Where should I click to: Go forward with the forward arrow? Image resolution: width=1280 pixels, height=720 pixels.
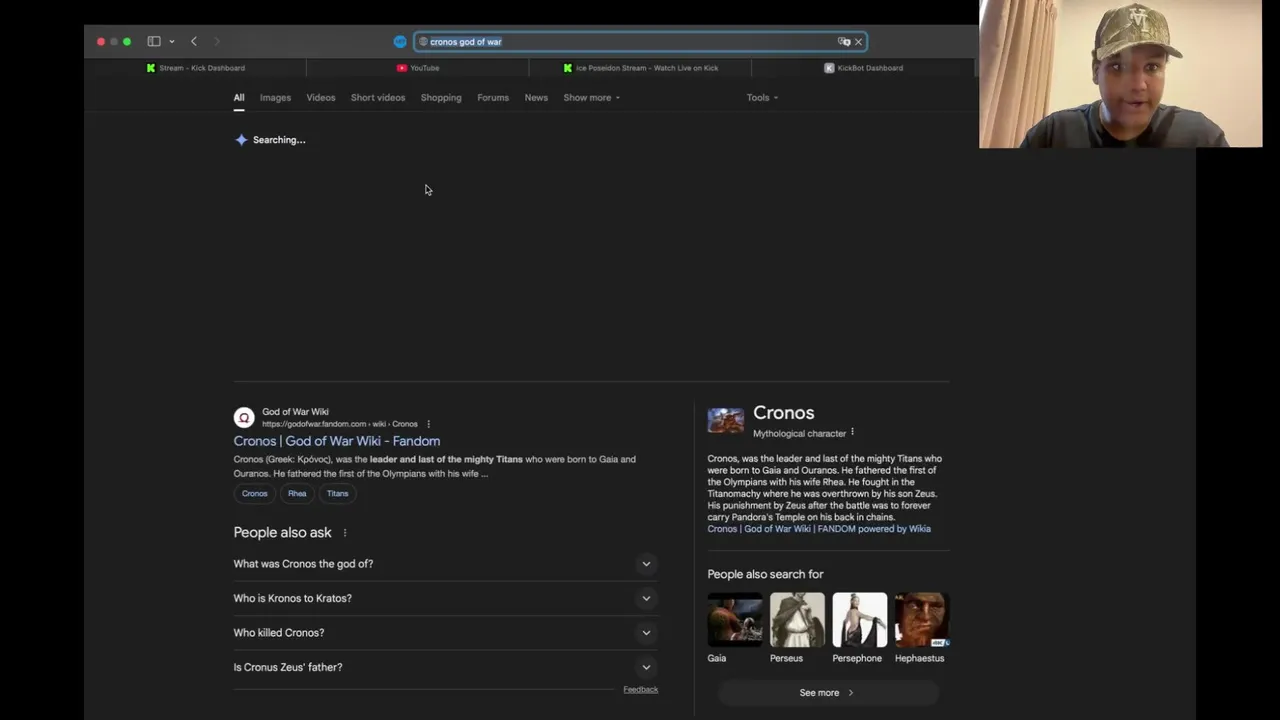[x=217, y=41]
